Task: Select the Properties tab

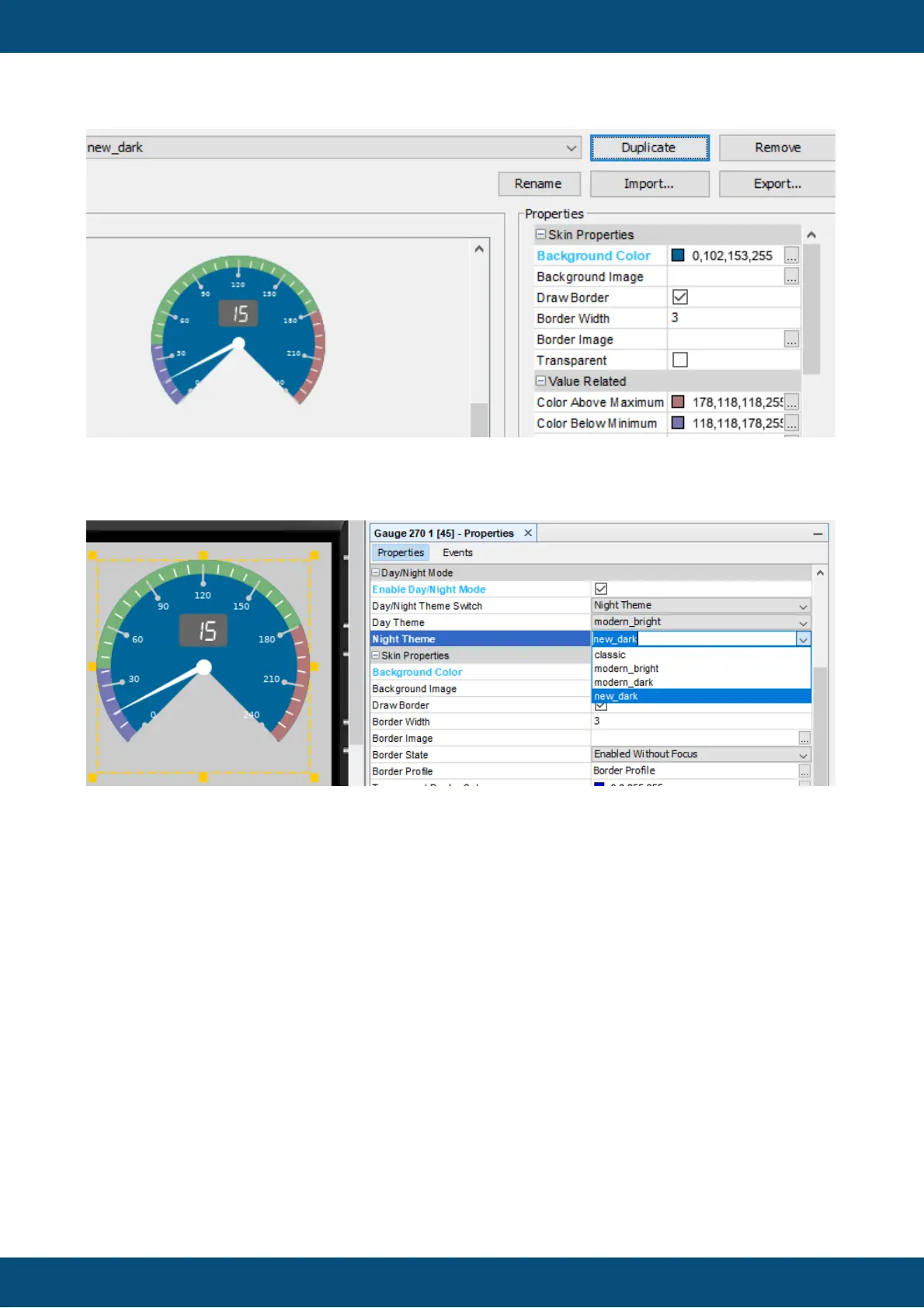Action: pyautogui.click(x=401, y=553)
